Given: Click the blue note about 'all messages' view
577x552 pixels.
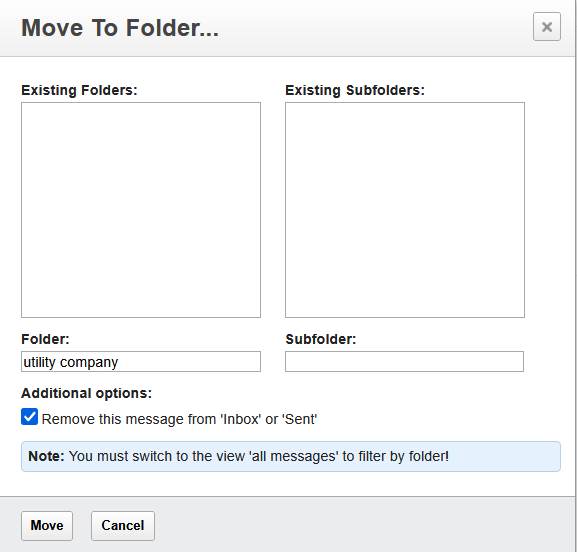Looking at the screenshot, I should (x=291, y=456).
